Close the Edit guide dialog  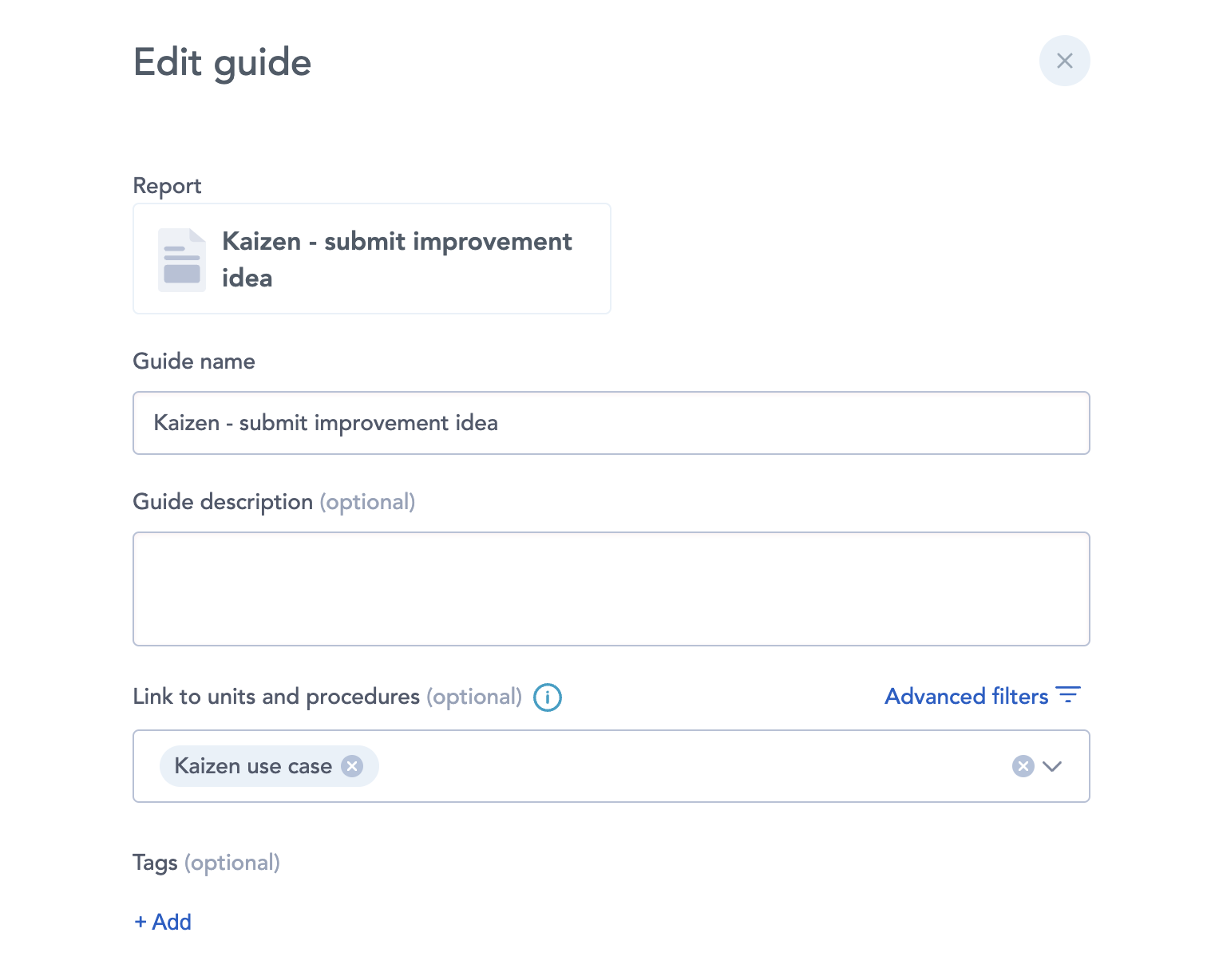click(x=1064, y=61)
